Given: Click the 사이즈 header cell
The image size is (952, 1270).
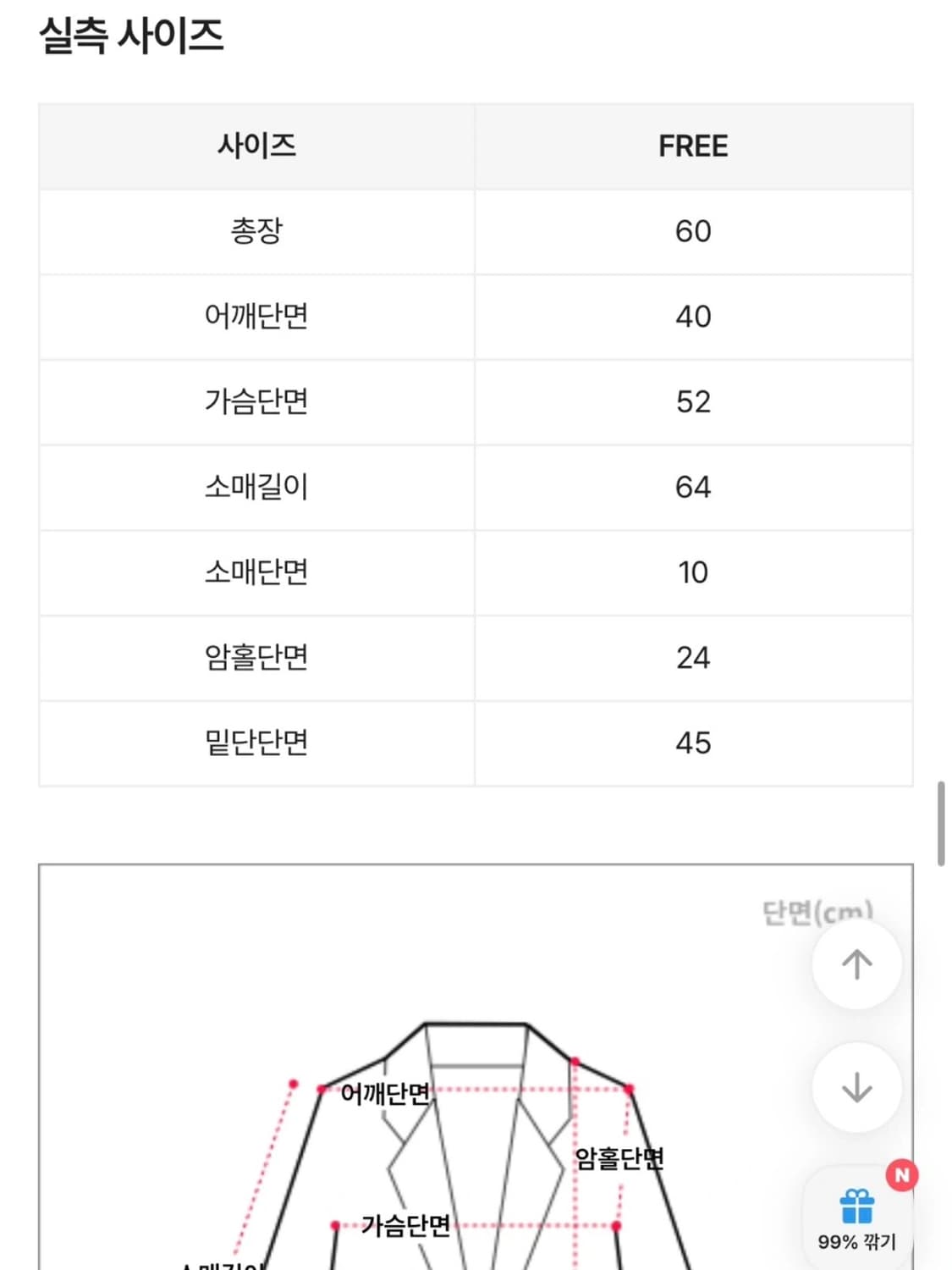Looking at the screenshot, I should [x=256, y=146].
